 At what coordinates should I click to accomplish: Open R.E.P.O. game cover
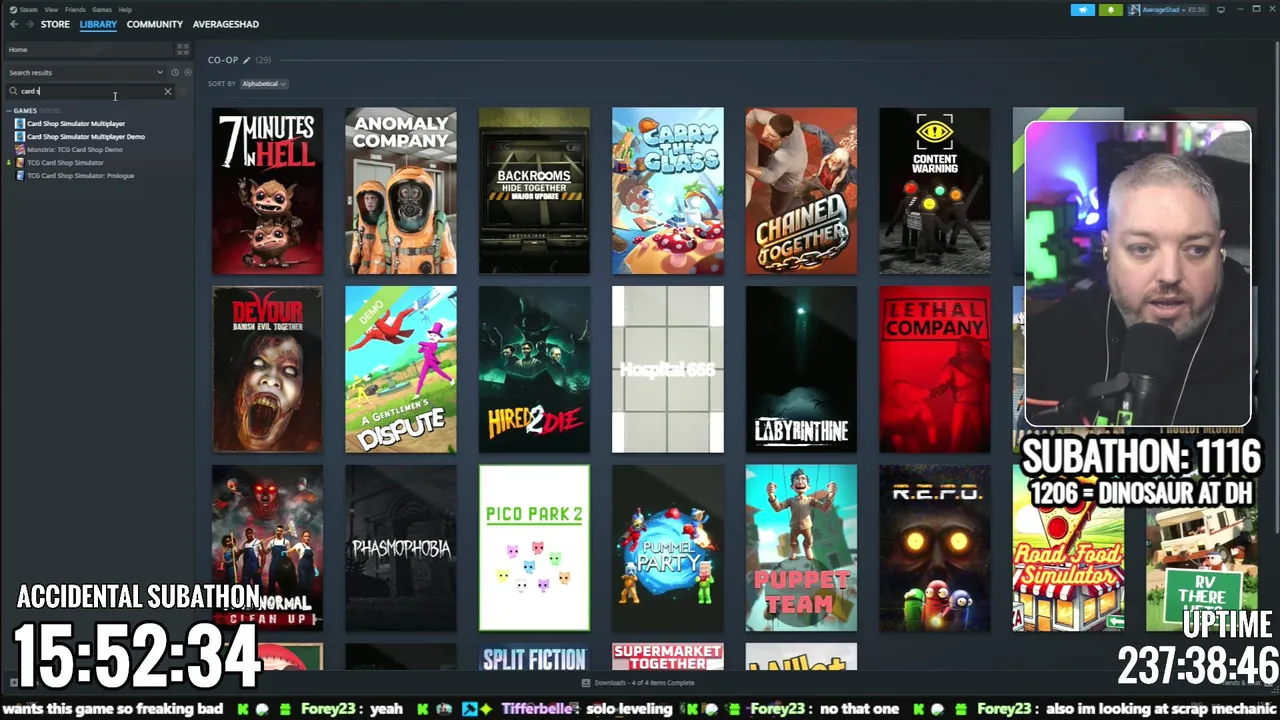[x=935, y=548]
